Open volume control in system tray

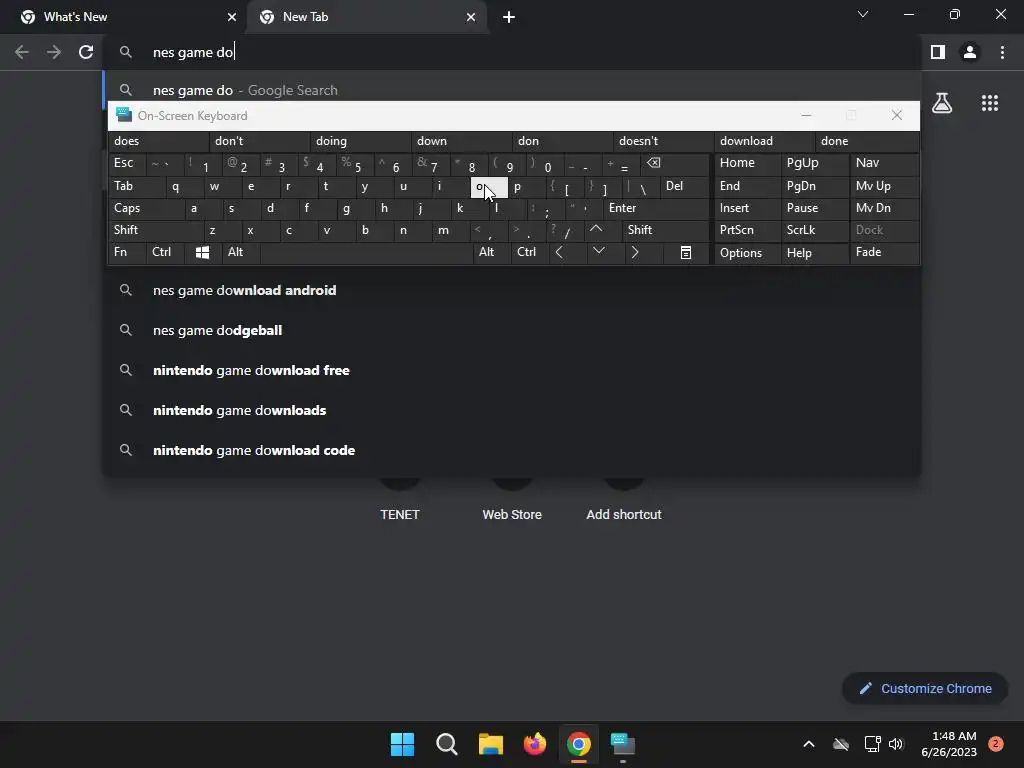896,744
